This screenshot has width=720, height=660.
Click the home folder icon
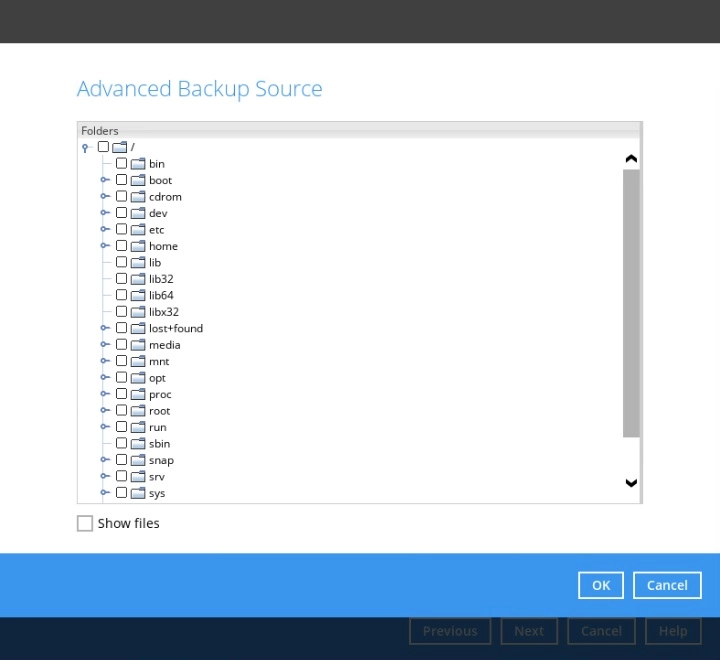click(138, 246)
